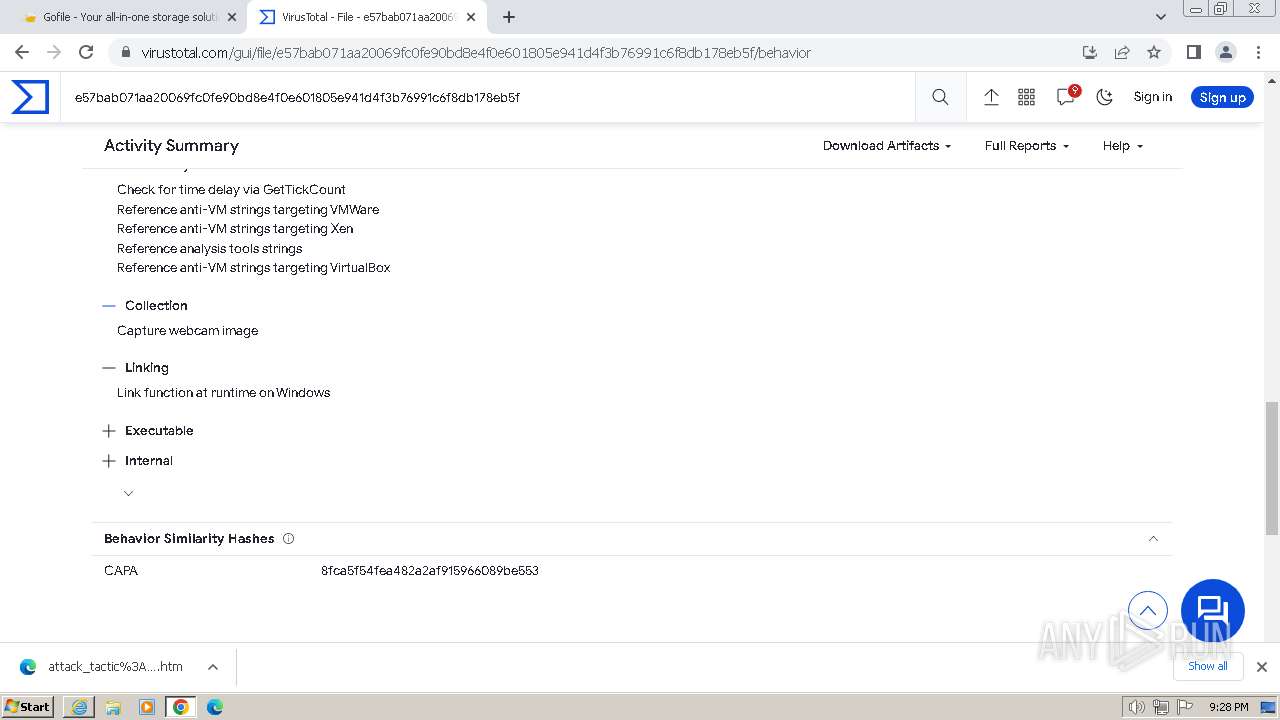Click the page vertical scrollbar
Viewport: 1280px width, 720px height.
1271,467
